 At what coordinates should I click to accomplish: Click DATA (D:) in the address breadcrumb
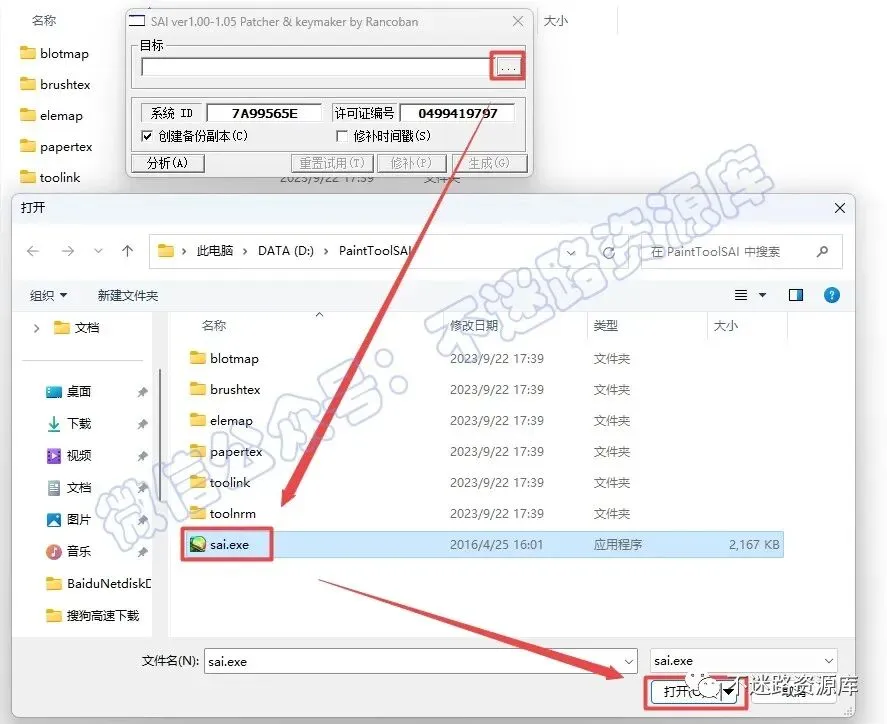286,251
